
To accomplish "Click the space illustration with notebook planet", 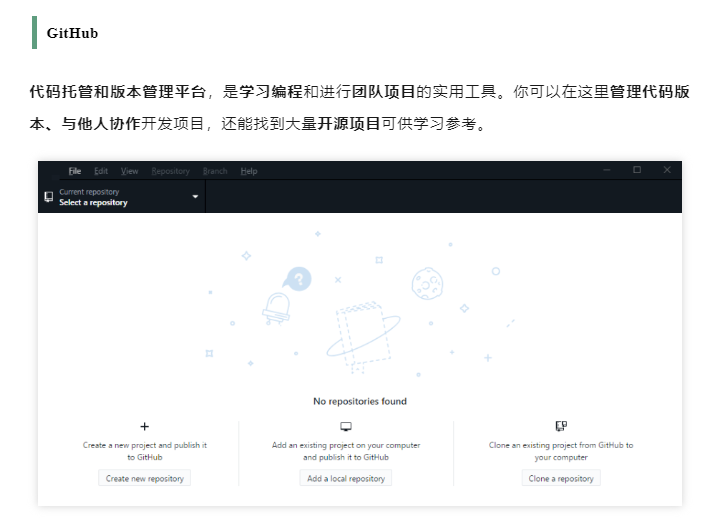I will pyautogui.click(x=363, y=337).
